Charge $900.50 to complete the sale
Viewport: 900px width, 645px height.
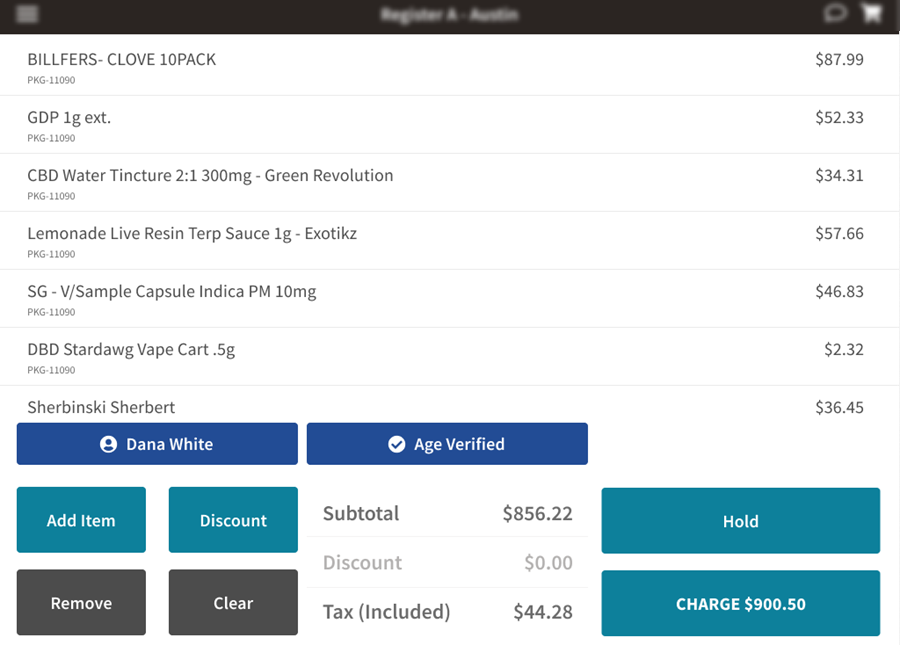coord(740,603)
